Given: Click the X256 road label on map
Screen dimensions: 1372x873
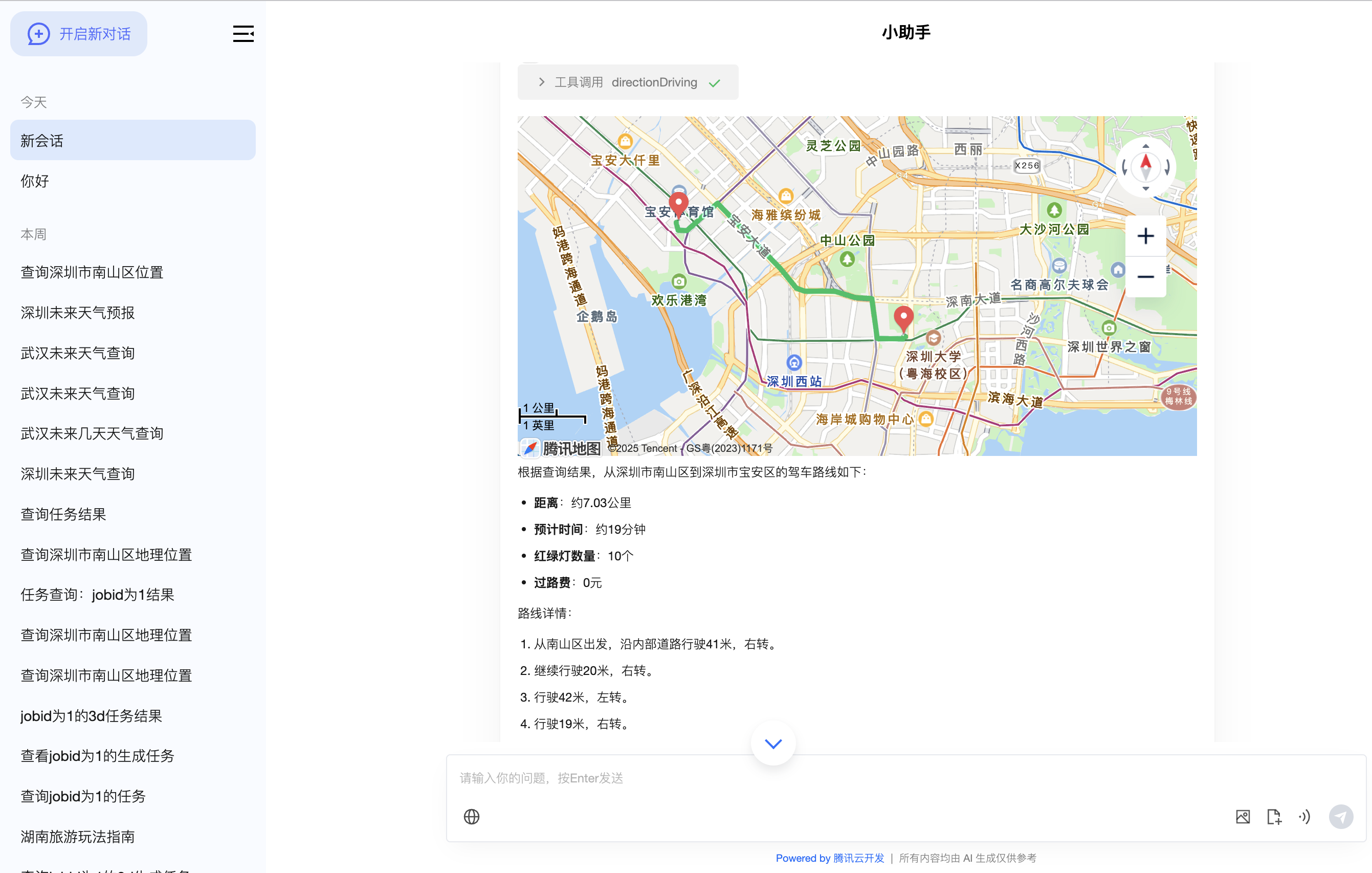Looking at the screenshot, I should click(x=1027, y=165).
